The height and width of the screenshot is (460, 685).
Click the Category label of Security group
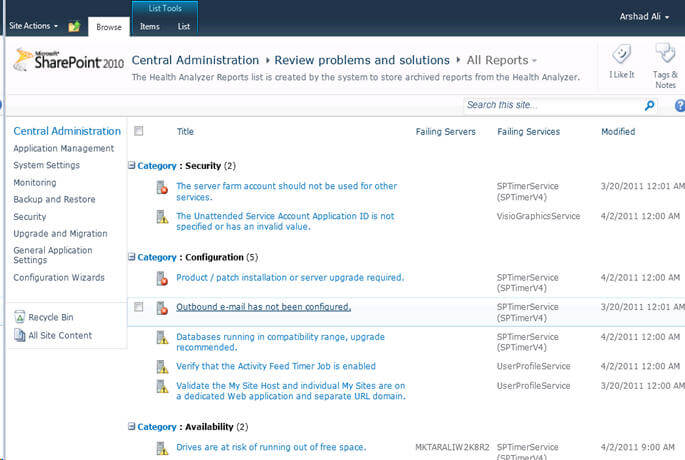[156, 166]
